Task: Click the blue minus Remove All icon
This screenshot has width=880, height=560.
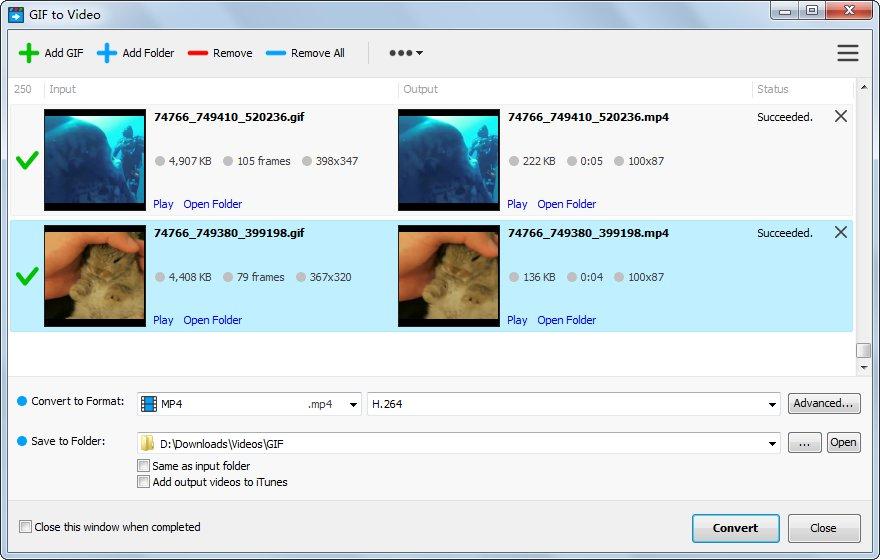Action: [x=276, y=53]
